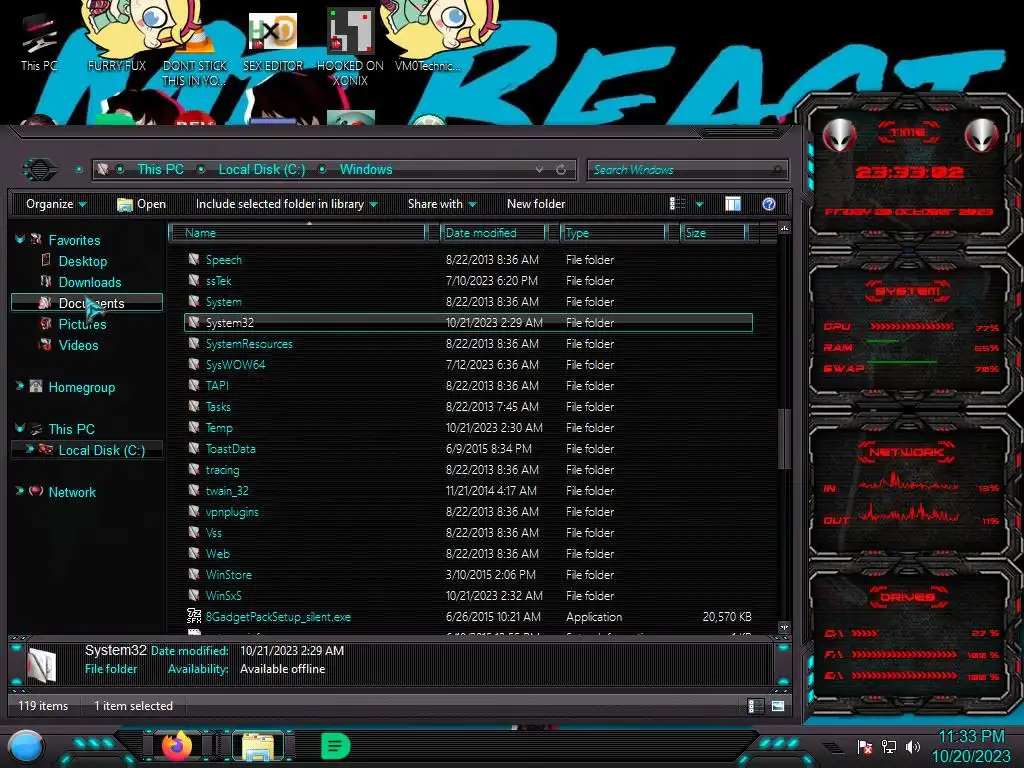
Task: Click the file list vertical scrollbar thumb
Action: [x=784, y=438]
